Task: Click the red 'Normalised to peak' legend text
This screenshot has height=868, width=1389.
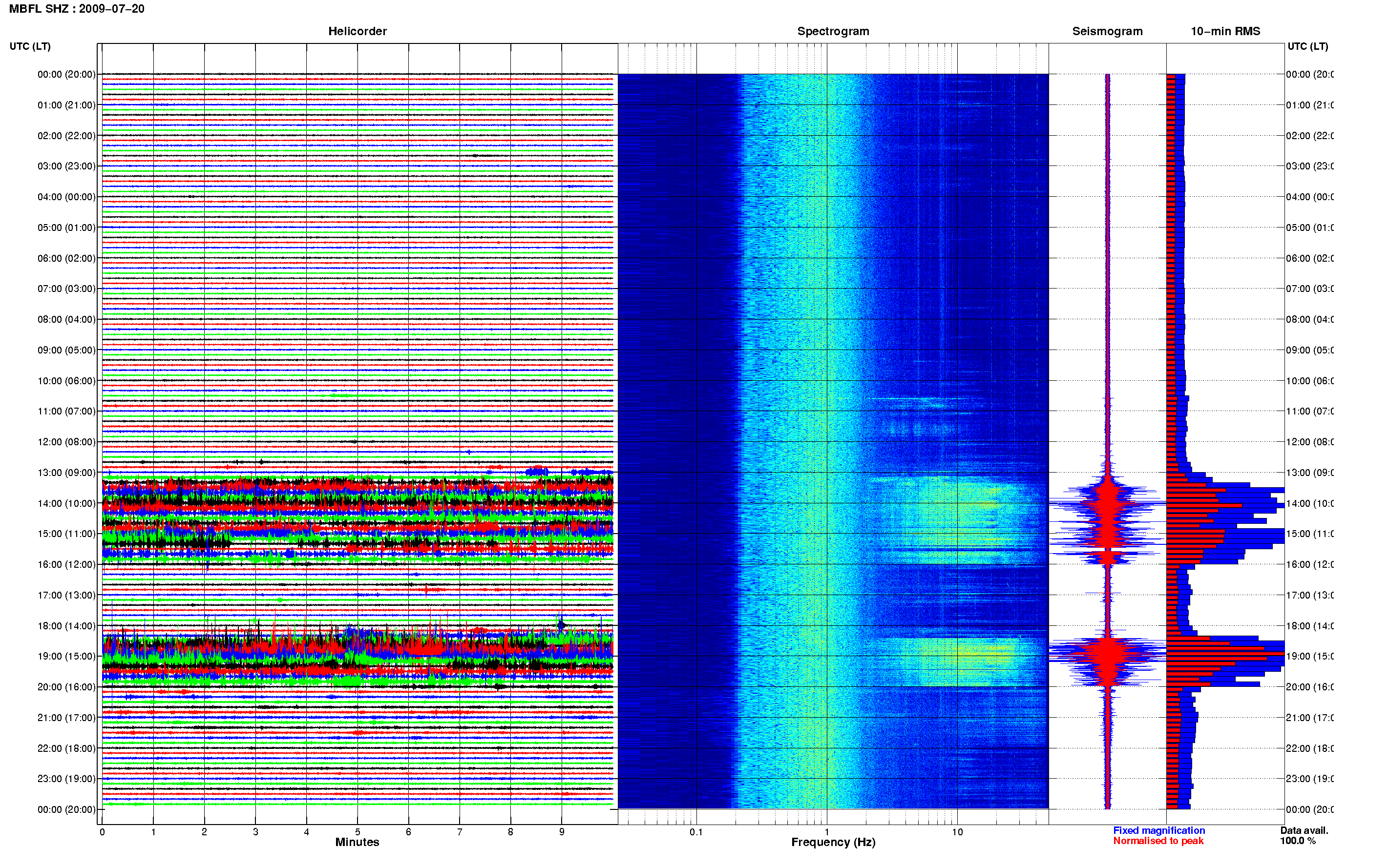Action: click(1158, 841)
